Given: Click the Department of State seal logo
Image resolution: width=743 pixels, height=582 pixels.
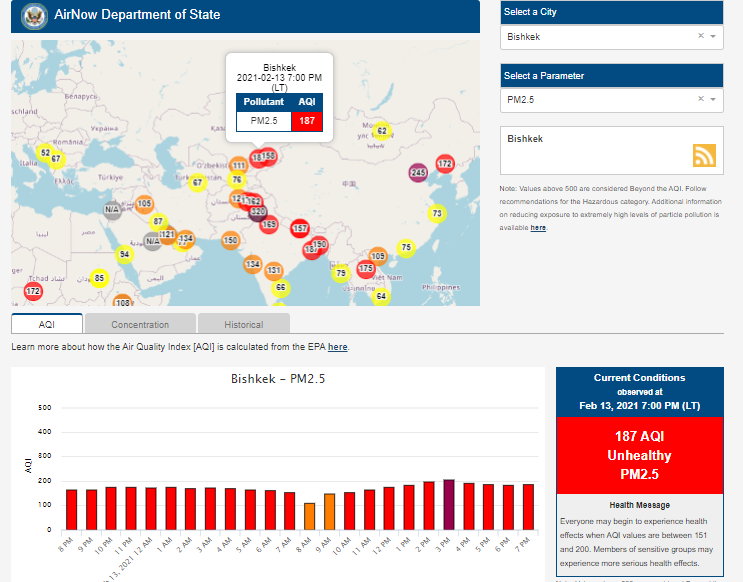Looking at the screenshot, I should pyautogui.click(x=35, y=15).
